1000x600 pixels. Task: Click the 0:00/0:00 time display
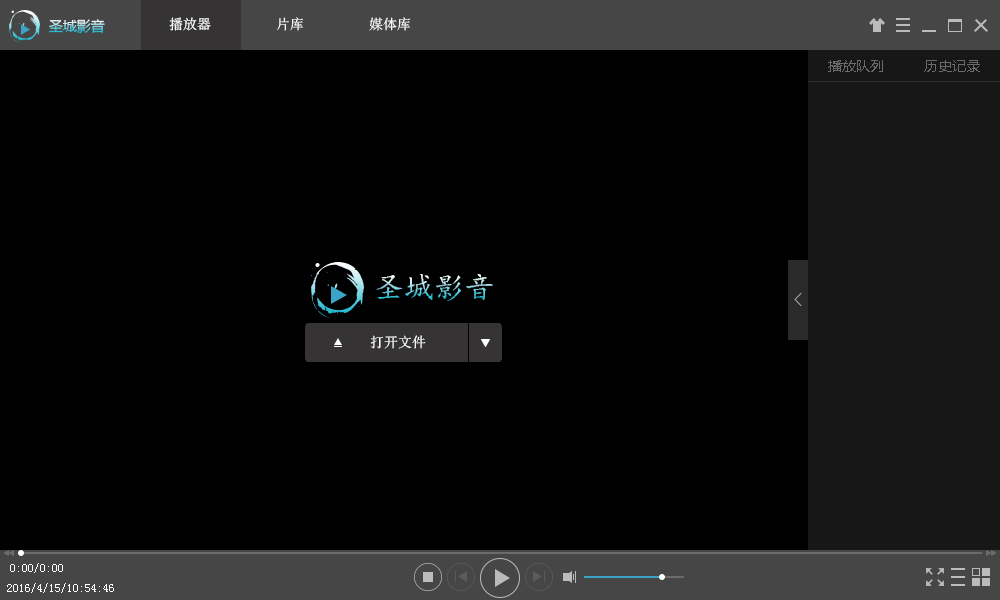pyautogui.click(x=36, y=568)
